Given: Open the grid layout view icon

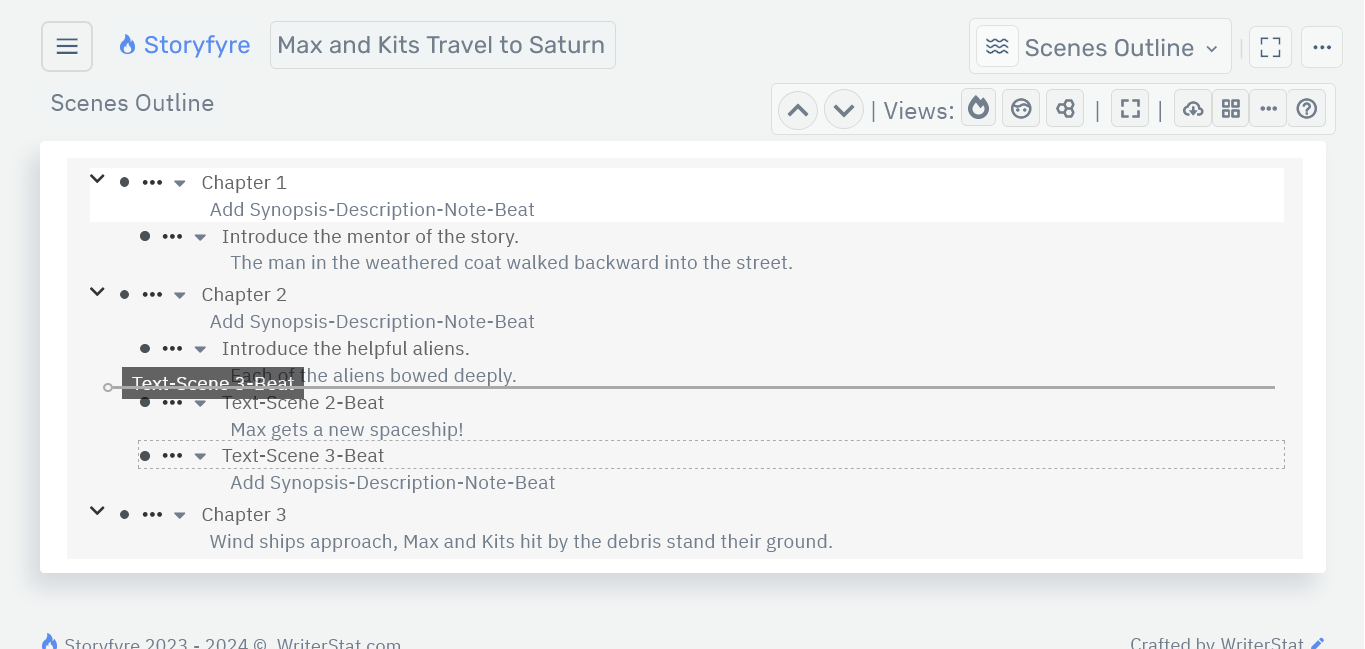Looking at the screenshot, I should tap(1231, 109).
